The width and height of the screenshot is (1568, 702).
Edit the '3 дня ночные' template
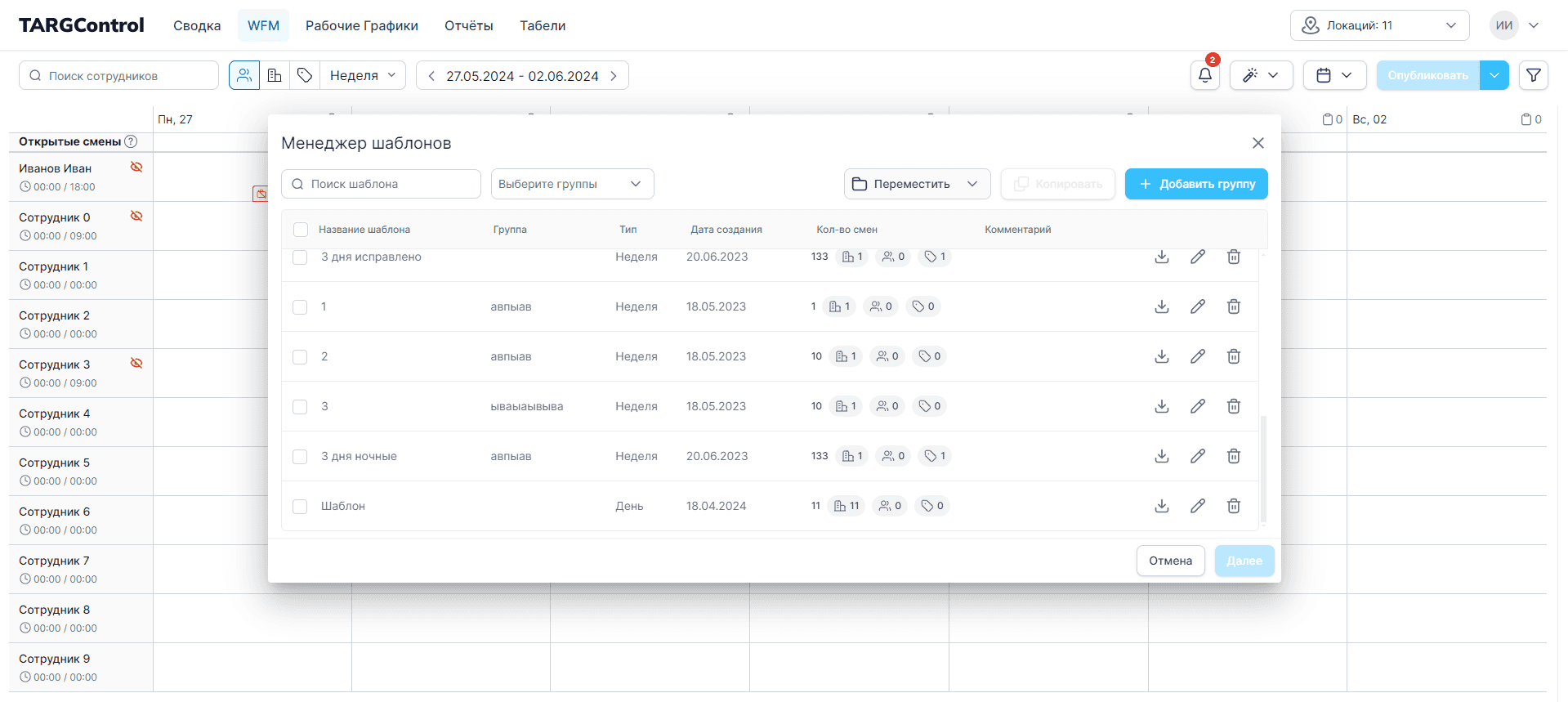pyautogui.click(x=1197, y=456)
